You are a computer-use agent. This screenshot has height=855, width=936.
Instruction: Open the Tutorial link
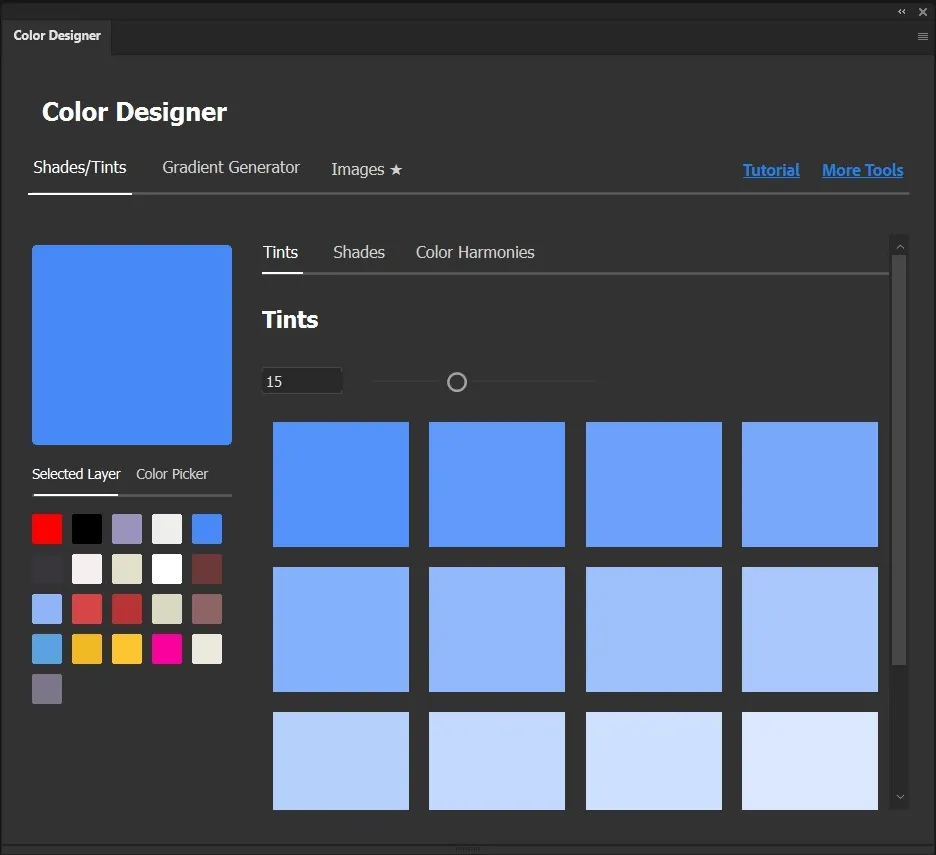771,170
